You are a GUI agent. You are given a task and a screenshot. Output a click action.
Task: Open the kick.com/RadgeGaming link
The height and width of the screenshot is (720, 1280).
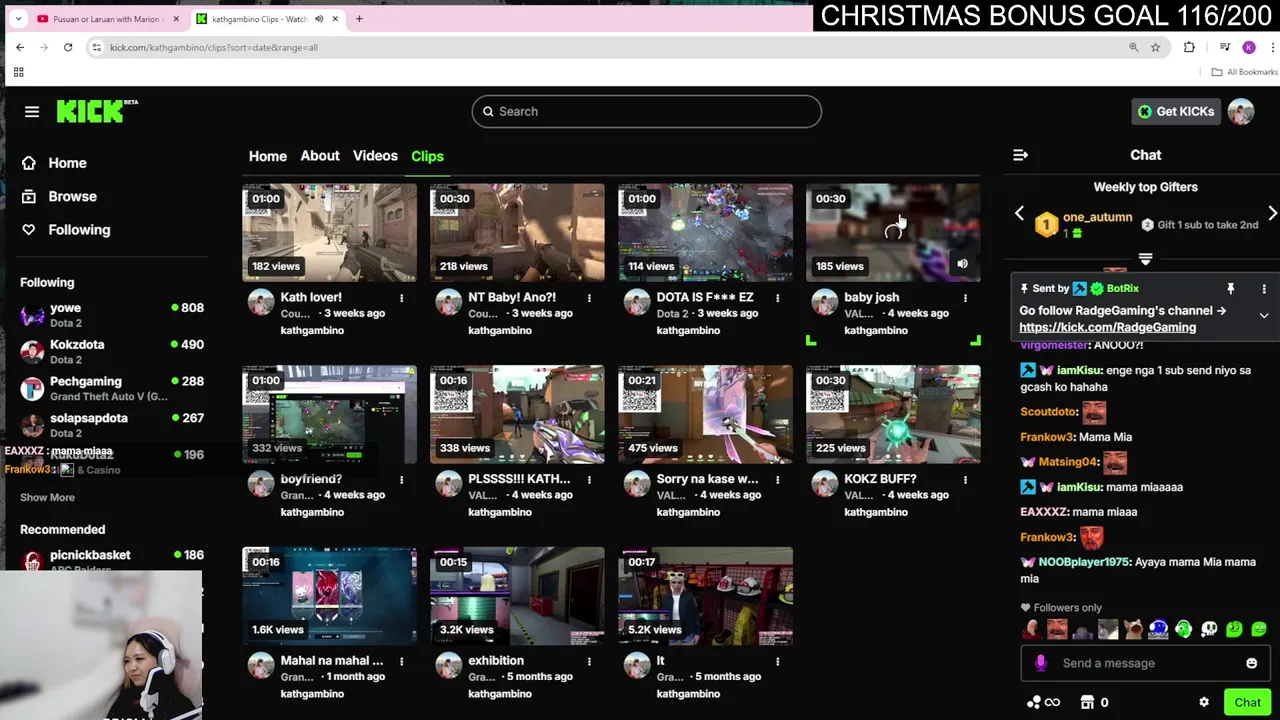pyautogui.click(x=1107, y=327)
